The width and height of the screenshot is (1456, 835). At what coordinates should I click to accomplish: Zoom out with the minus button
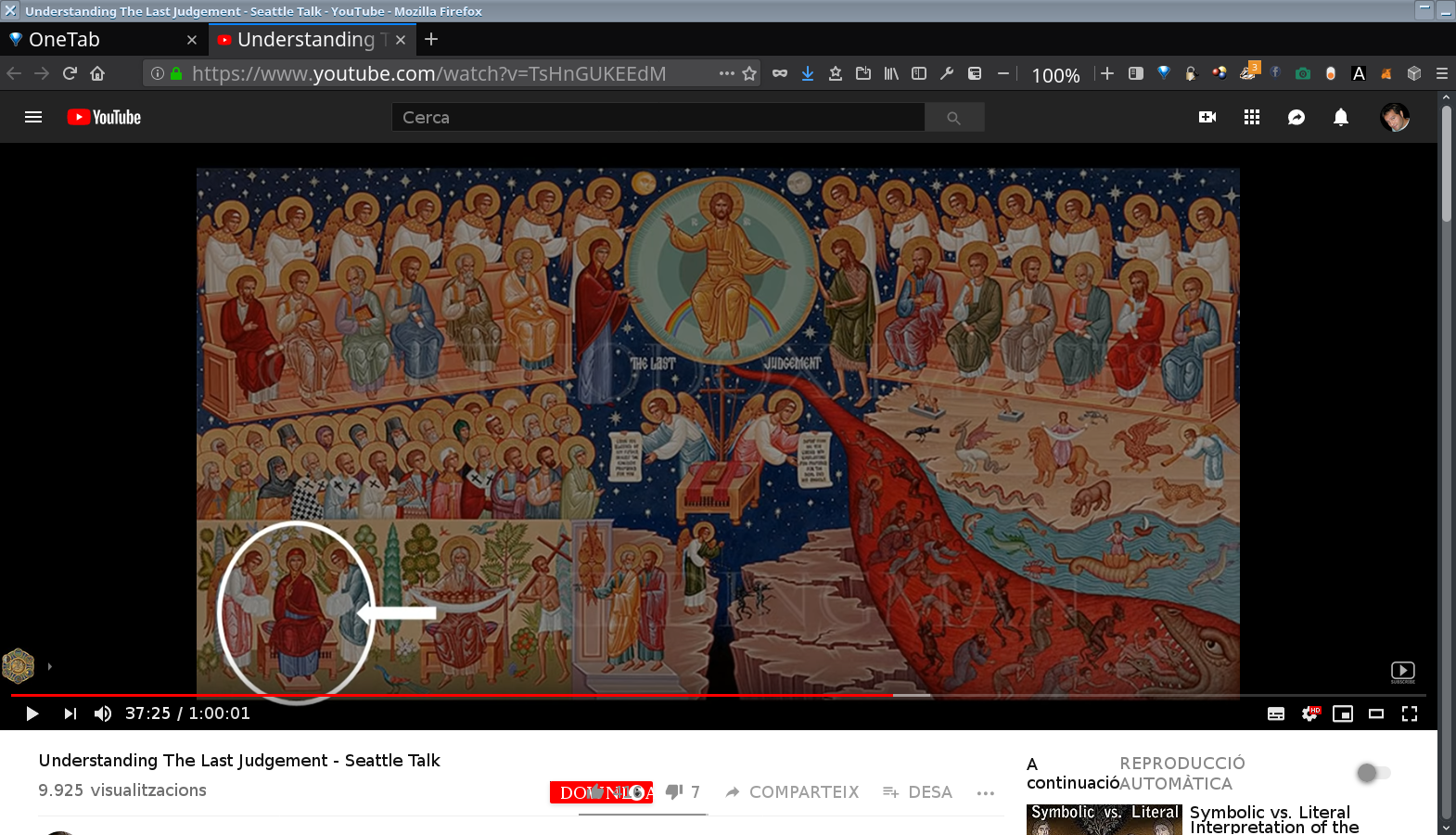(x=1003, y=73)
